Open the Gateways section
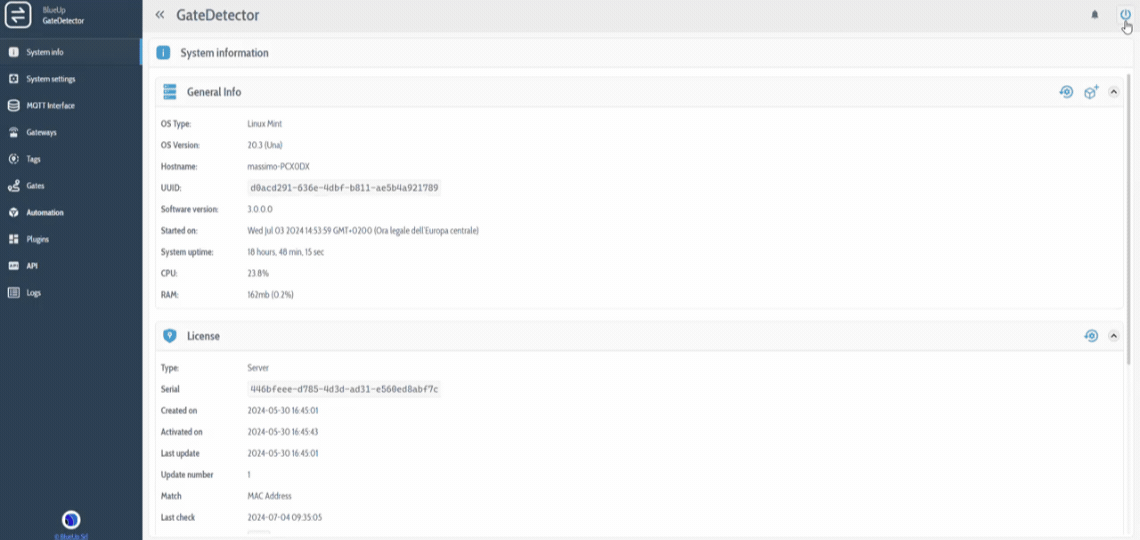 [41, 132]
